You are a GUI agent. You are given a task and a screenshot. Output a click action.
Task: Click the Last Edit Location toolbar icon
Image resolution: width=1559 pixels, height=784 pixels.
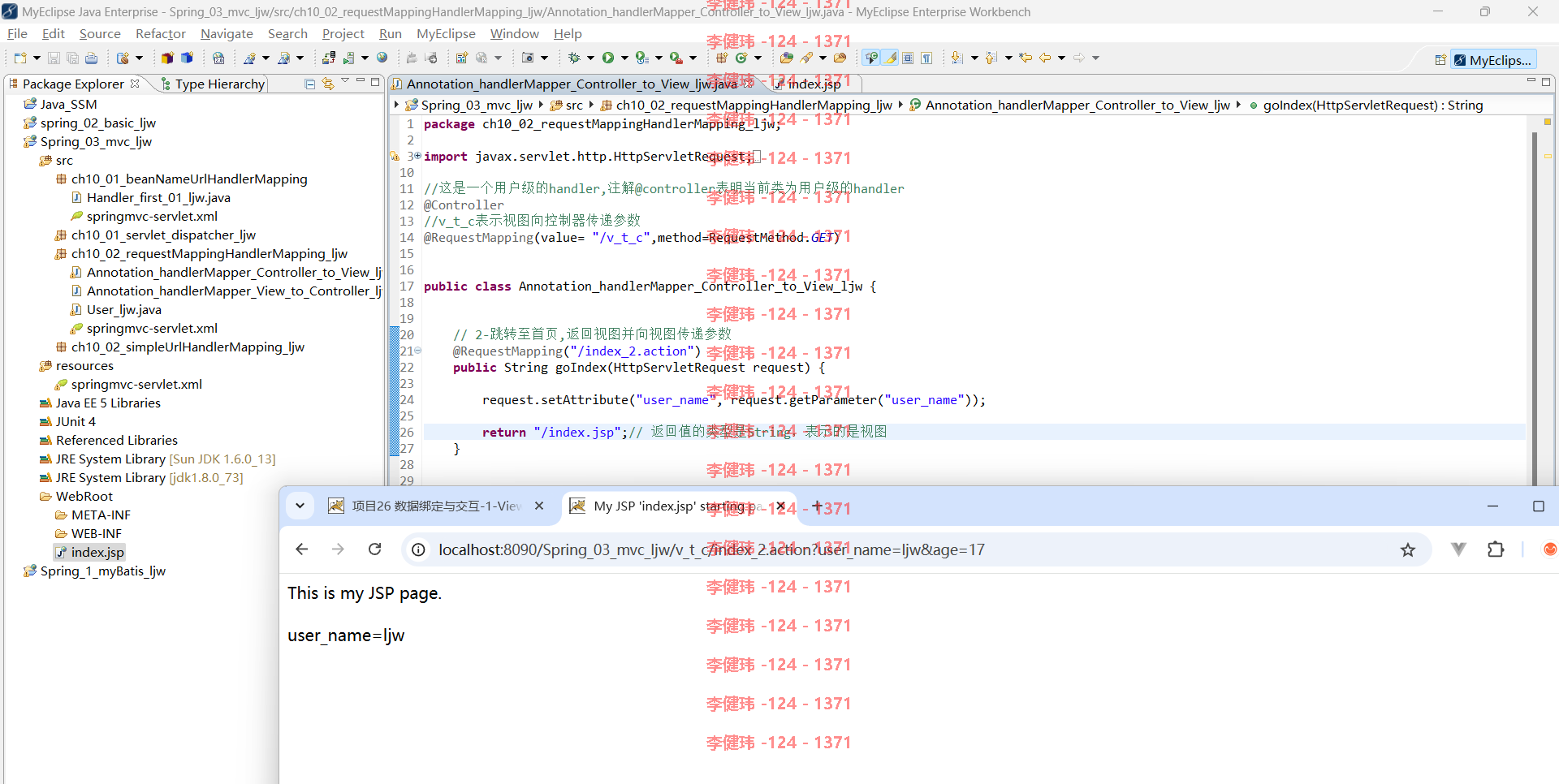1026,58
